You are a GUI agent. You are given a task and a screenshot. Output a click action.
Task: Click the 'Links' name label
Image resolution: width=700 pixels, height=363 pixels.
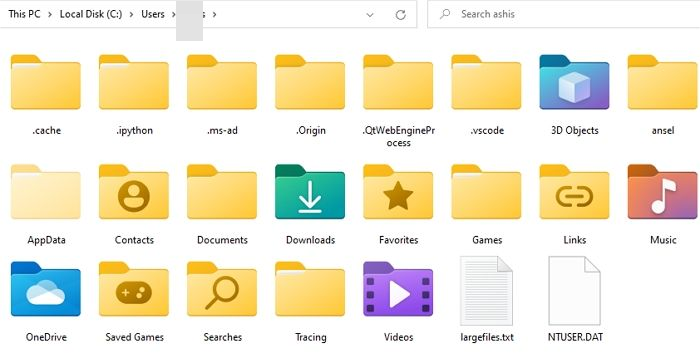575,240
